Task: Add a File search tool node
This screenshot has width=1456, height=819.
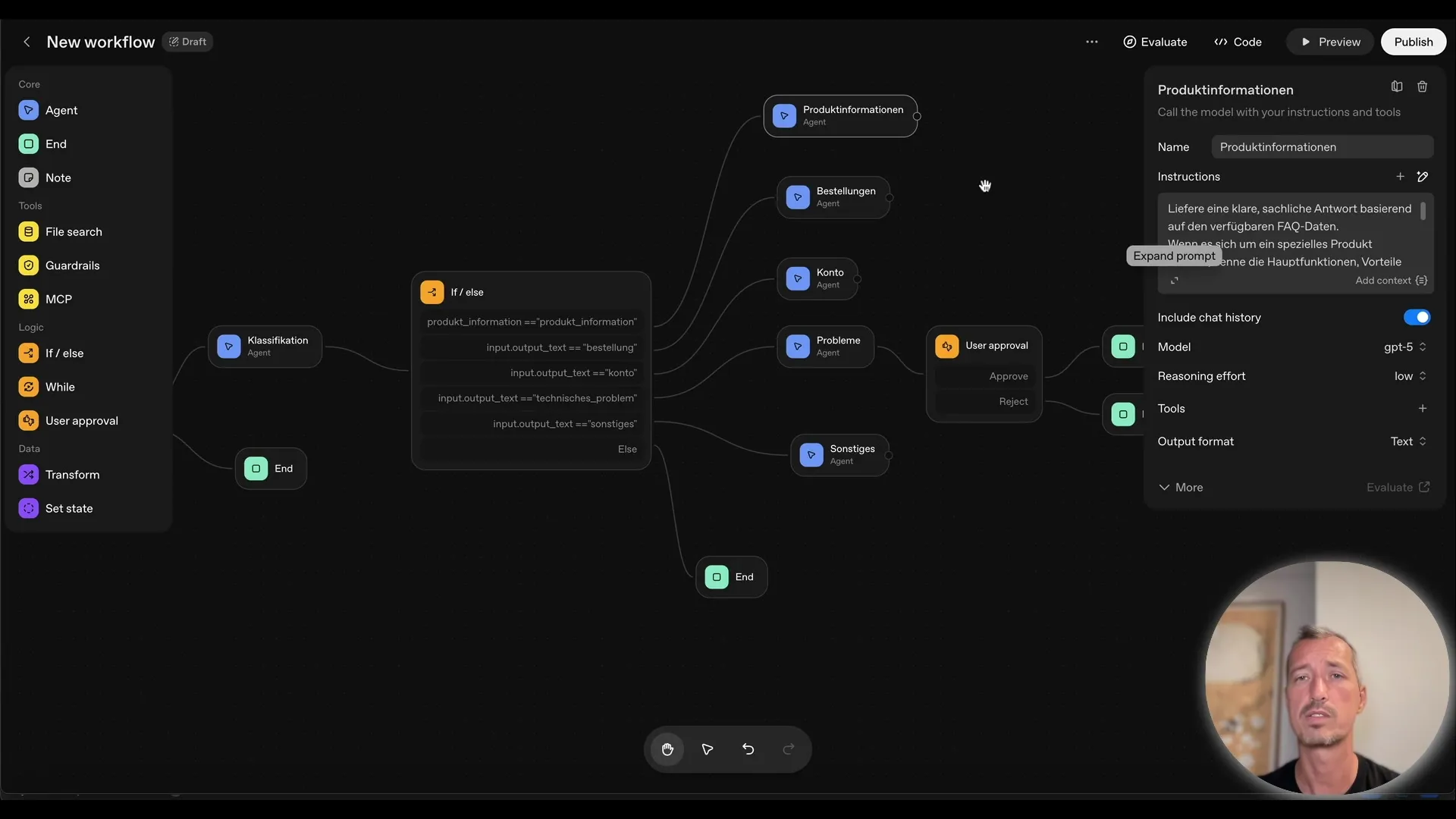Action: tap(74, 231)
